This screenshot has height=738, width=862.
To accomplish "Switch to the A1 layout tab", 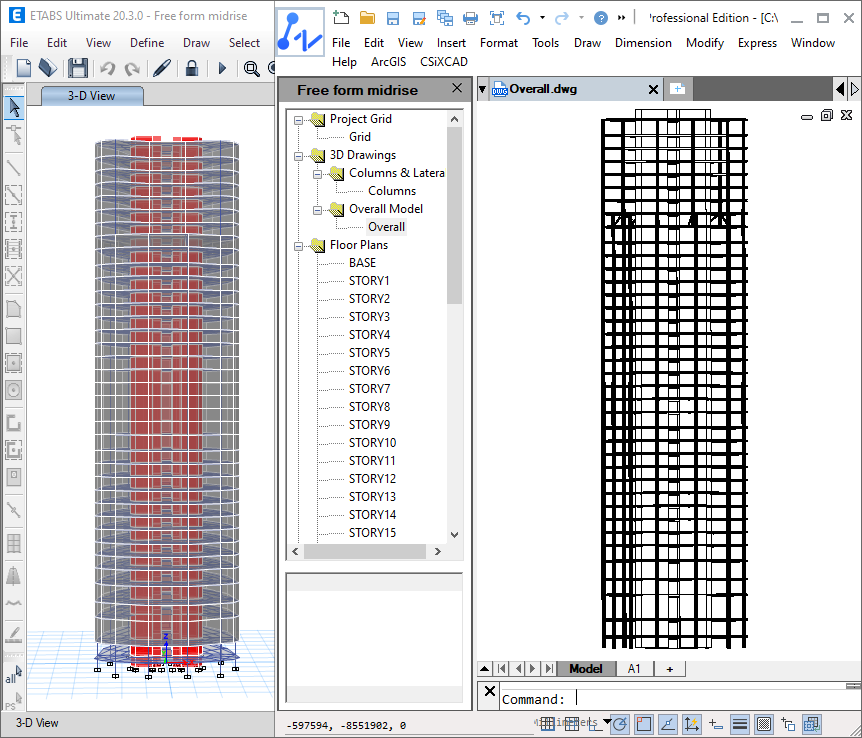I will click(x=634, y=669).
